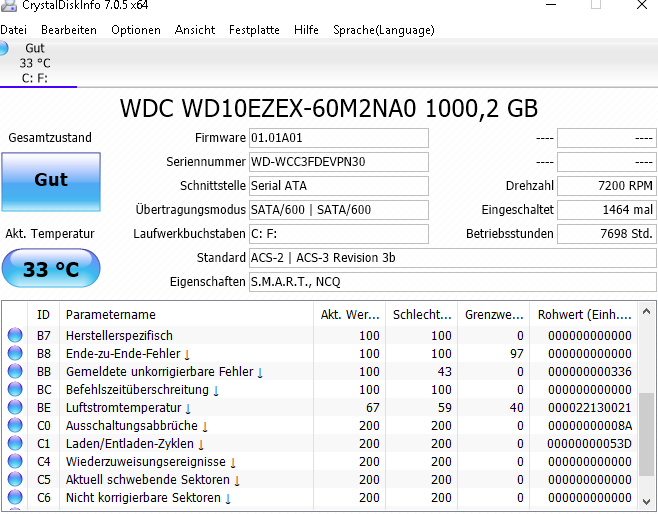Click the Drehzahl value 7200 RPM
The width and height of the screenshot is (658, 514).
coord(607,186)
